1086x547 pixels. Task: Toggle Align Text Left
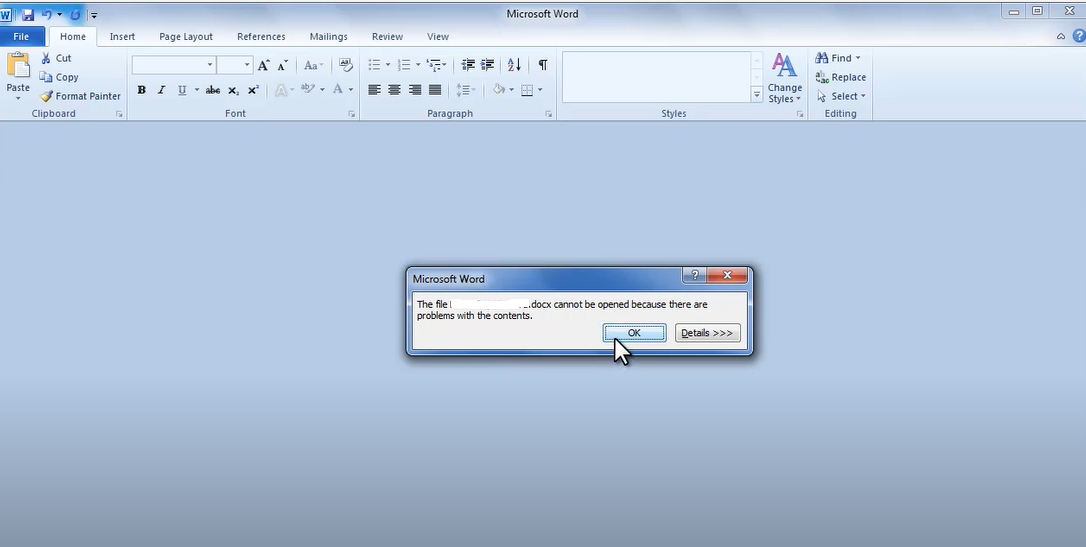click(374, 90)
